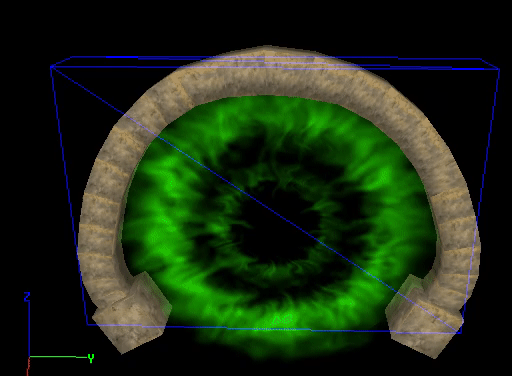Screen dimensions: 512x376
Task: Click the Z axis label
Action: click(27, 297)
